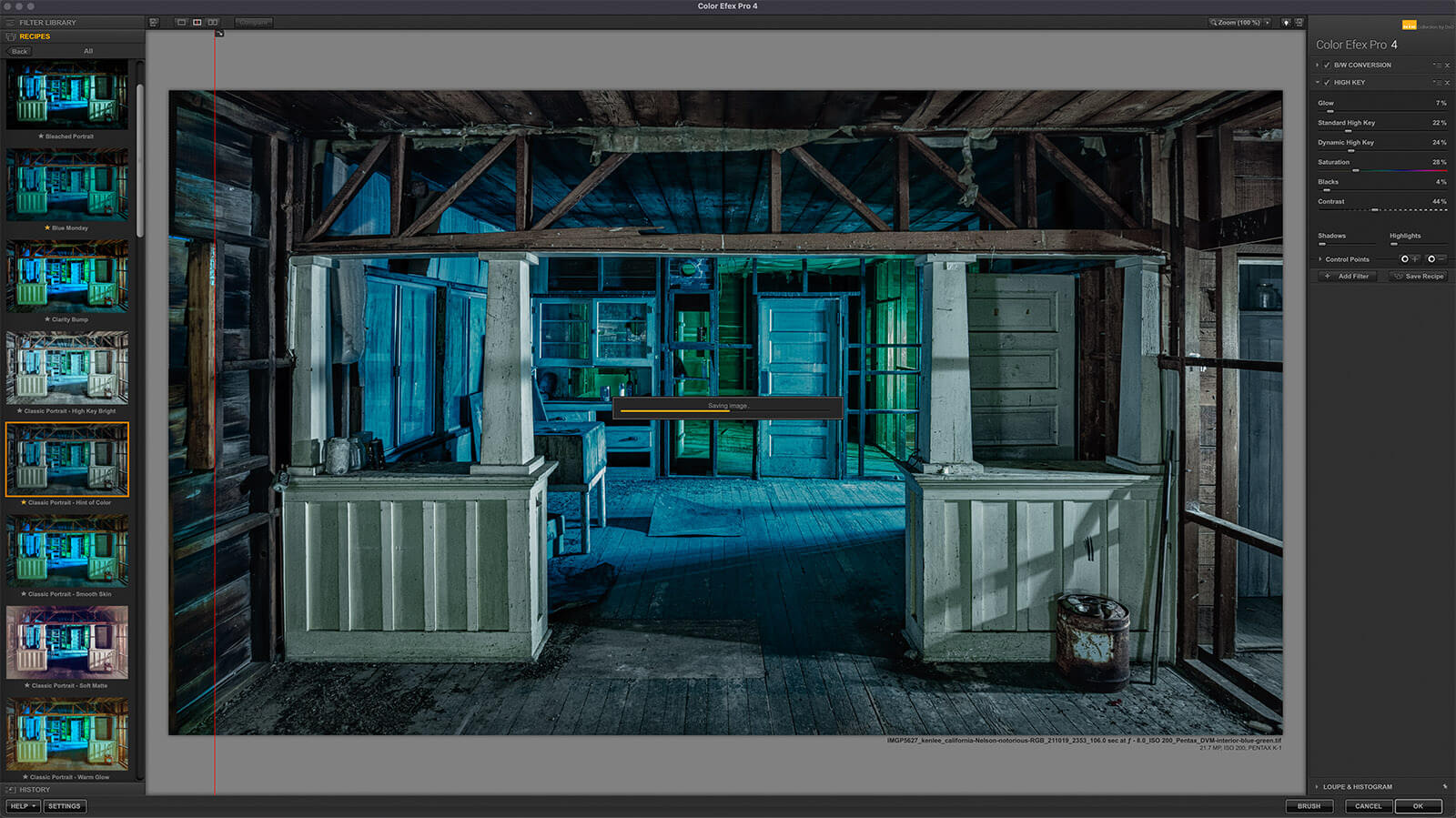This screenshot has width=1456, height=818.
Task: Open the History panel
Action: click(35, 790)
